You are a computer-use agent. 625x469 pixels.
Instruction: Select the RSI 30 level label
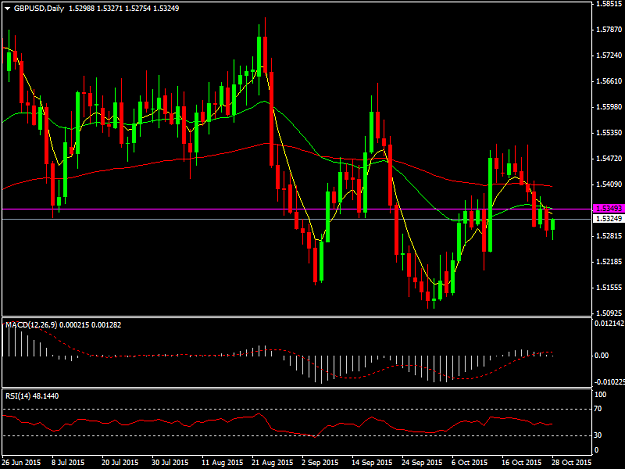click(x=597, y=435)
